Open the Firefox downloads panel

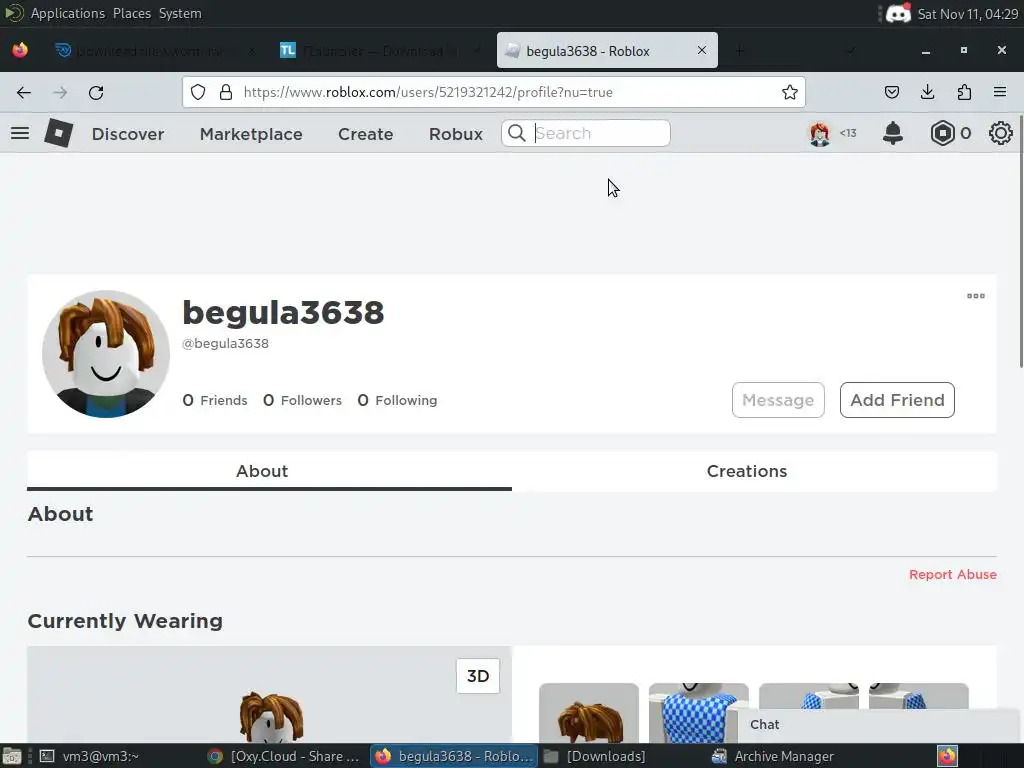pyautogui.click(x=927, y=92)
